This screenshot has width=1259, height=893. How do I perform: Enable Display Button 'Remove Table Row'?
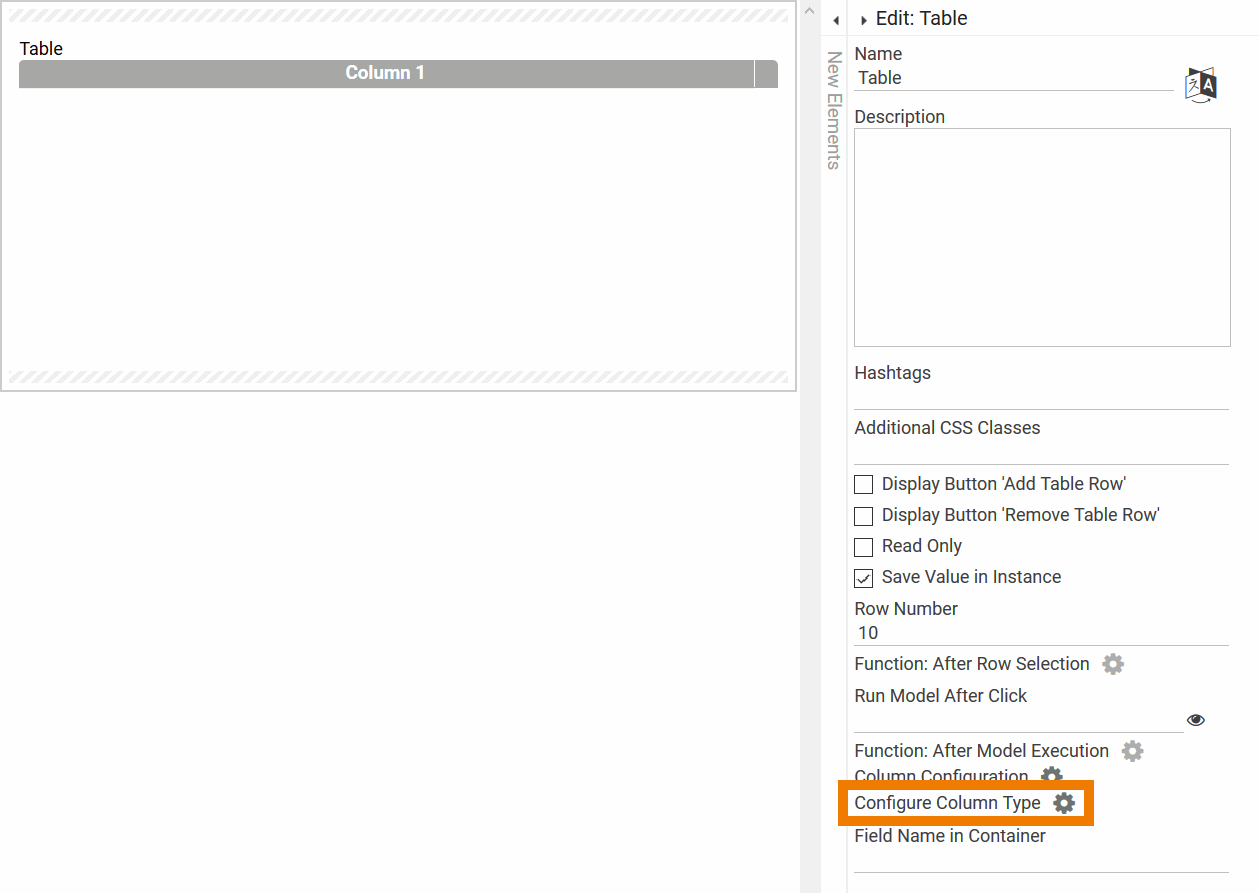863,515
